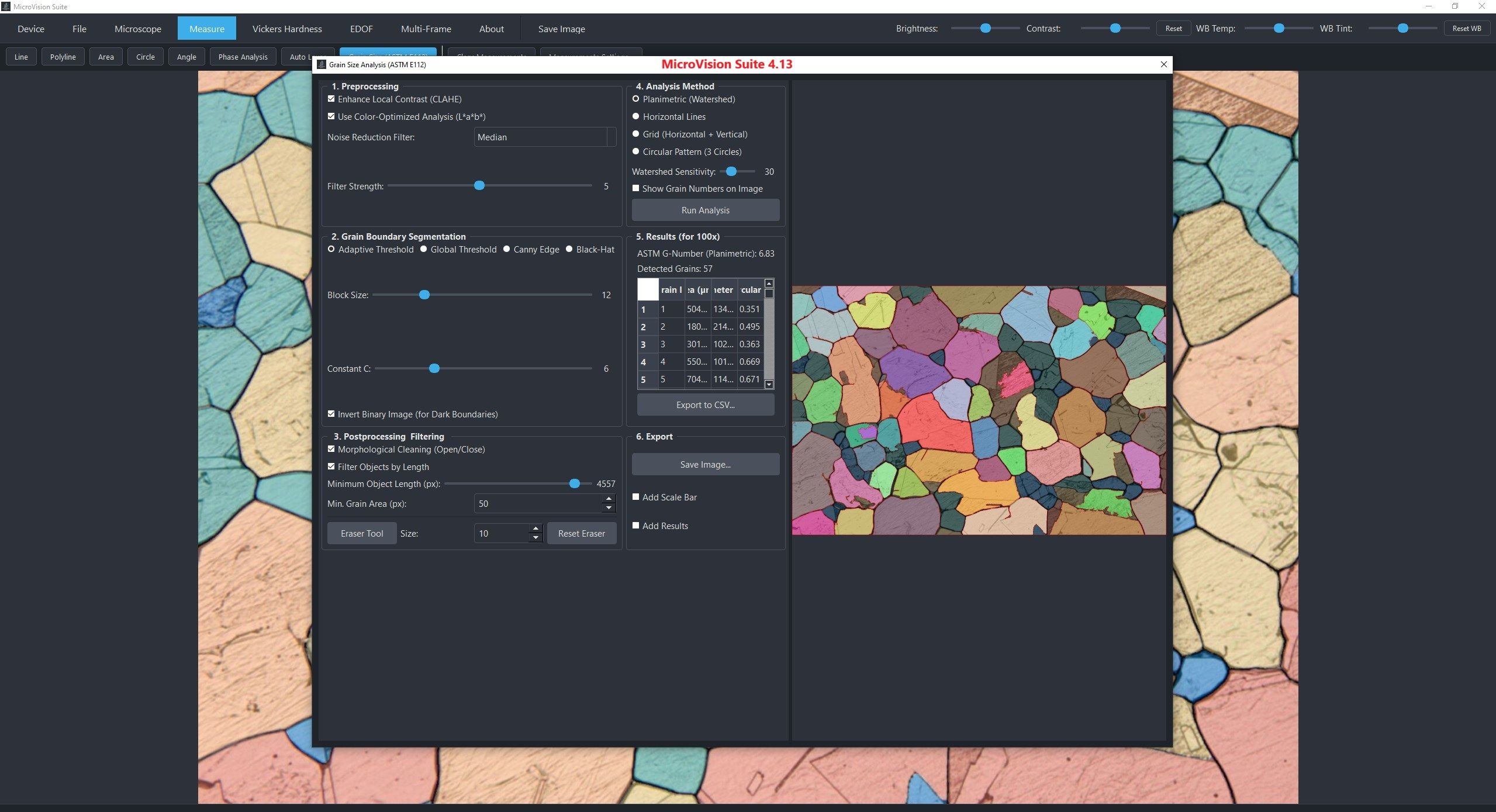This screenshot has width=1496, height=812.
Task: Select the Polyline measurement tool
Action: 63,56
